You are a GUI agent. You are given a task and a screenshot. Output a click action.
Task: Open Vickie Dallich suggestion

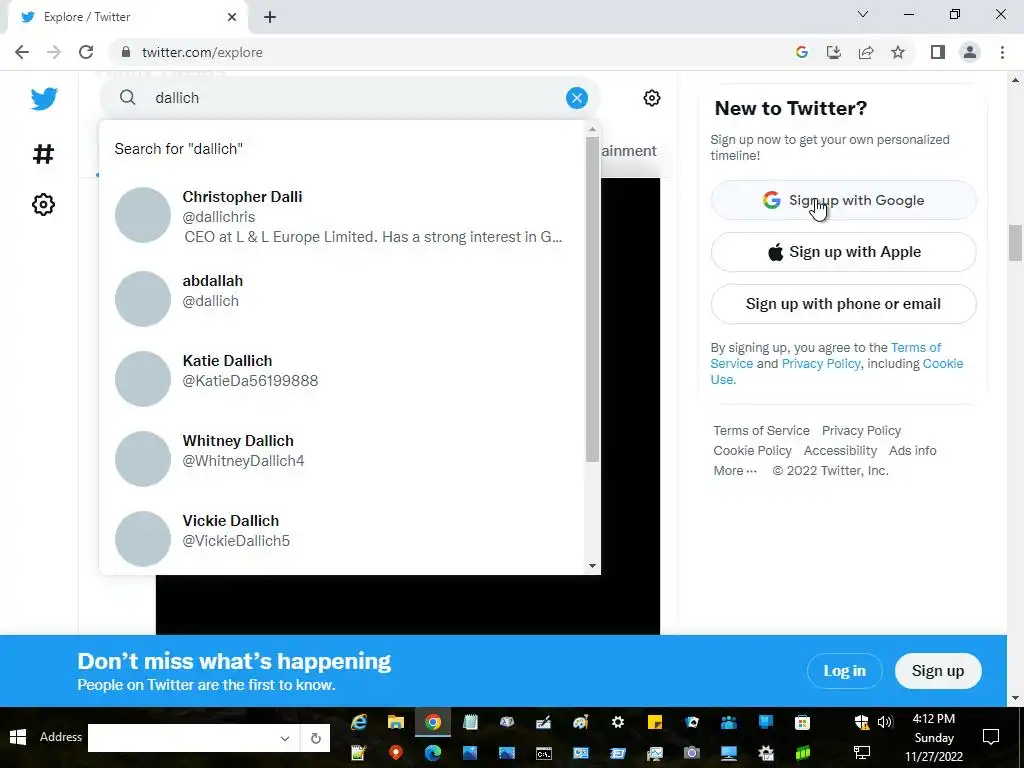pos(342,537)
